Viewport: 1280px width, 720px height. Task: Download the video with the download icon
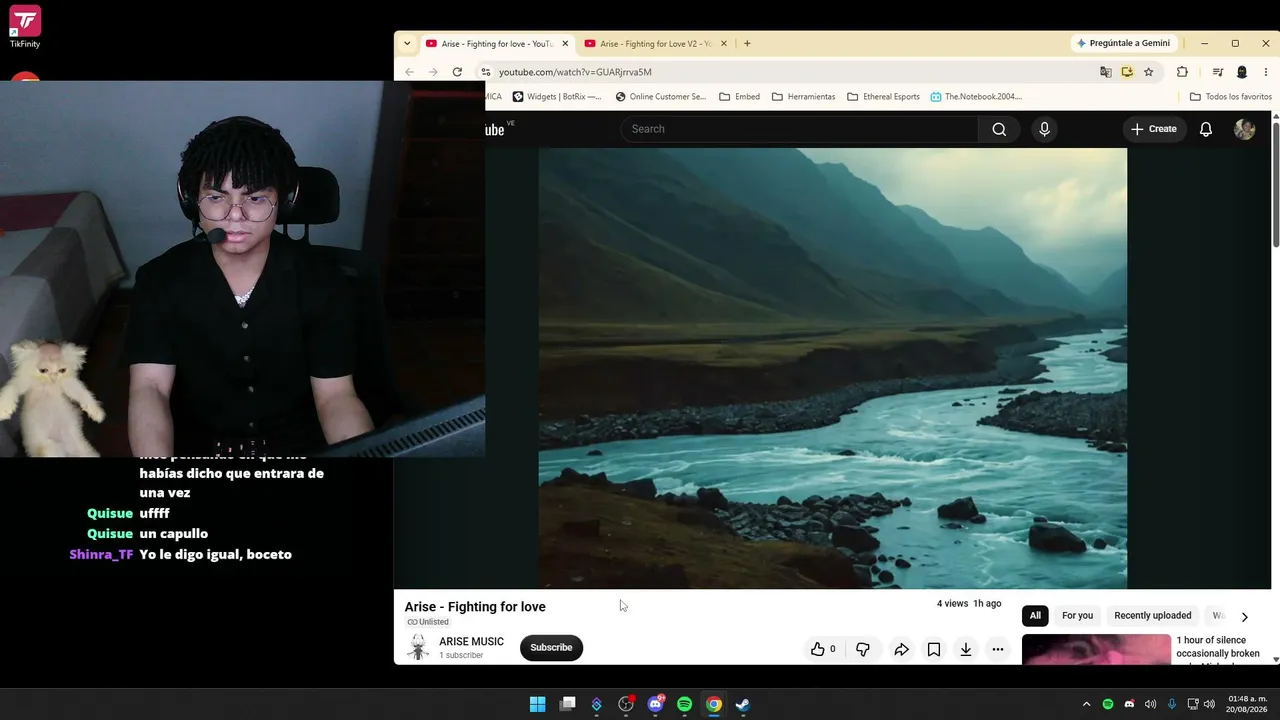point(966,649)
